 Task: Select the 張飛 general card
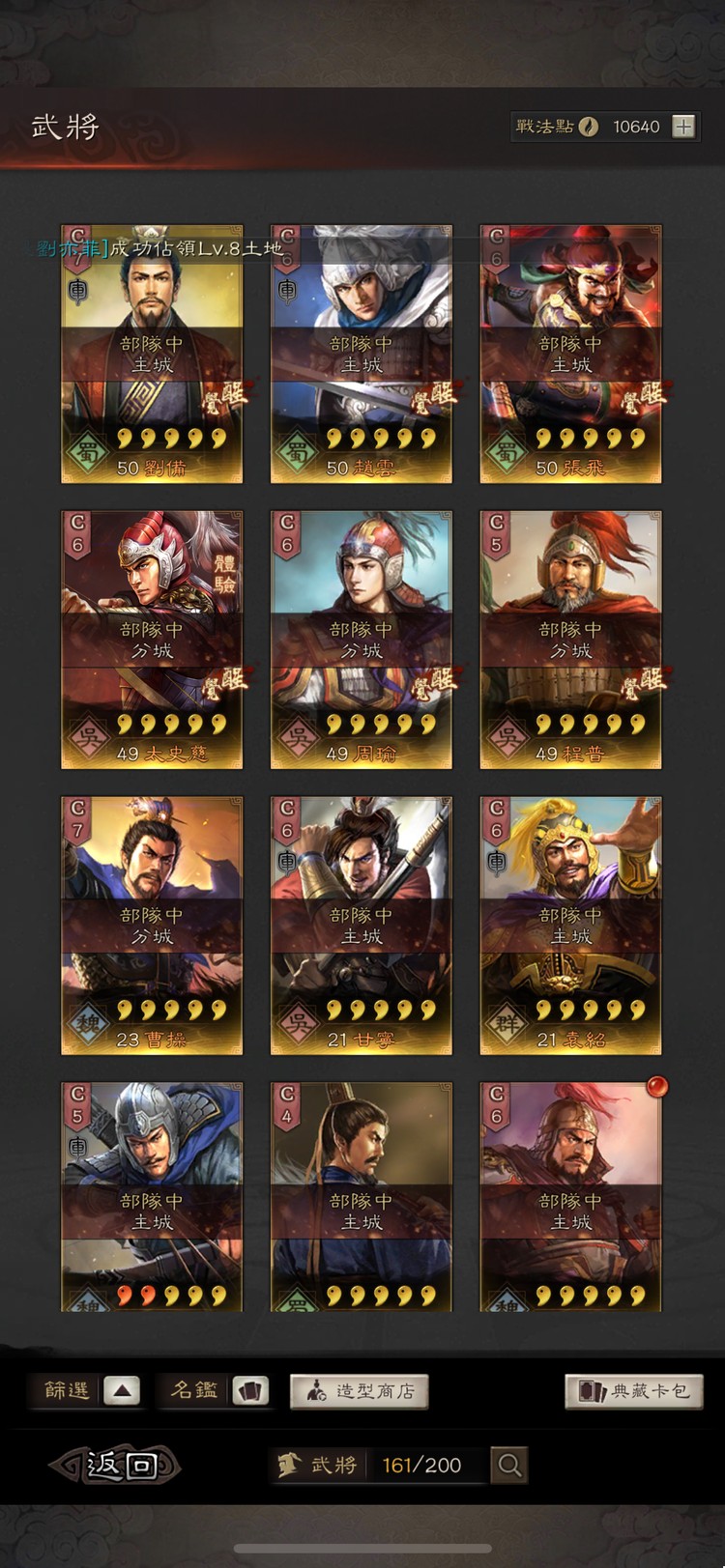click(x=571, y=354)
